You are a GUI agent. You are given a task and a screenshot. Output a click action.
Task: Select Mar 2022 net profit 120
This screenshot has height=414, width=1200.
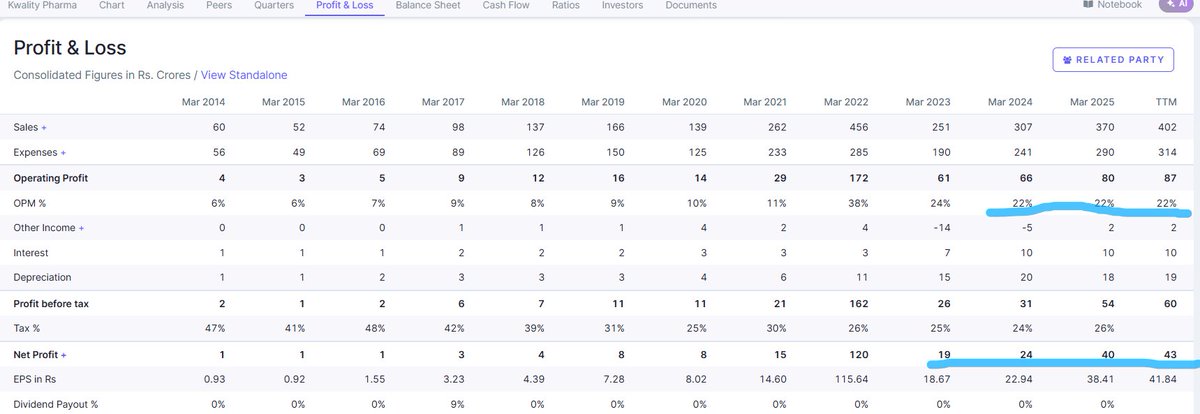859,354
